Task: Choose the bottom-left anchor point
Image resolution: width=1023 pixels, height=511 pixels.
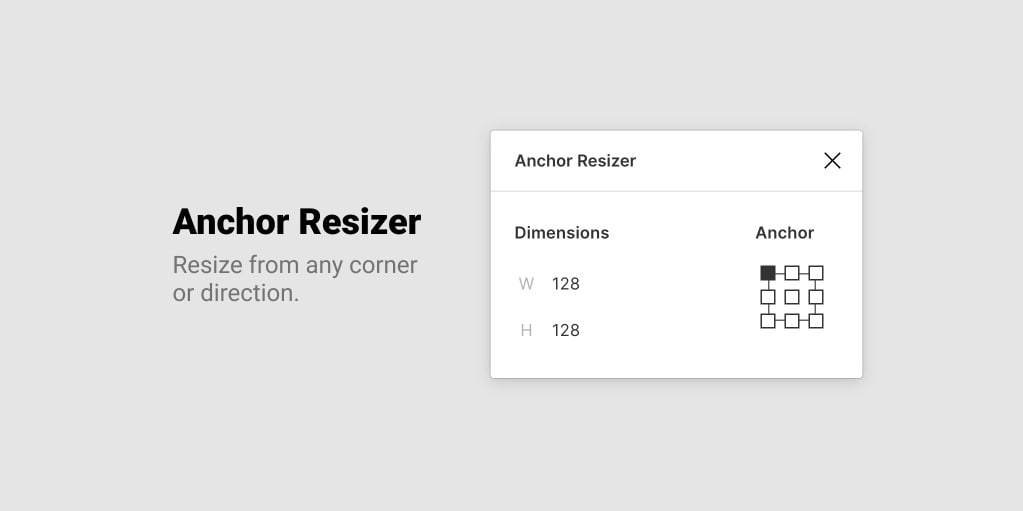Action: click(768, 321)
